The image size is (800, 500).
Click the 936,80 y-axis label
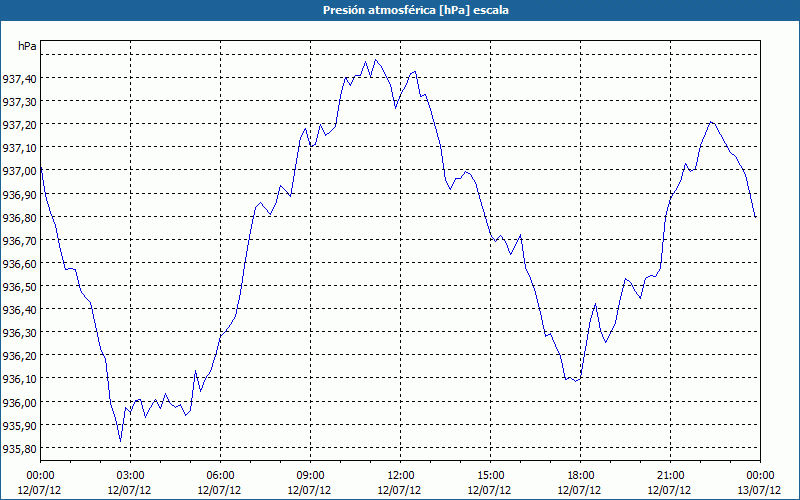(x=19, y=217)
